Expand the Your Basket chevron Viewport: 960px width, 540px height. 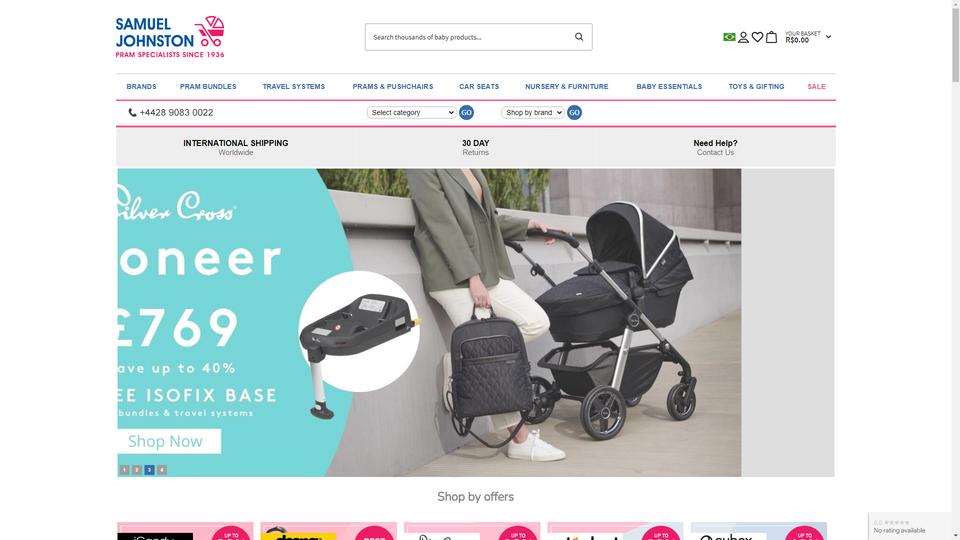click(828, 37)
